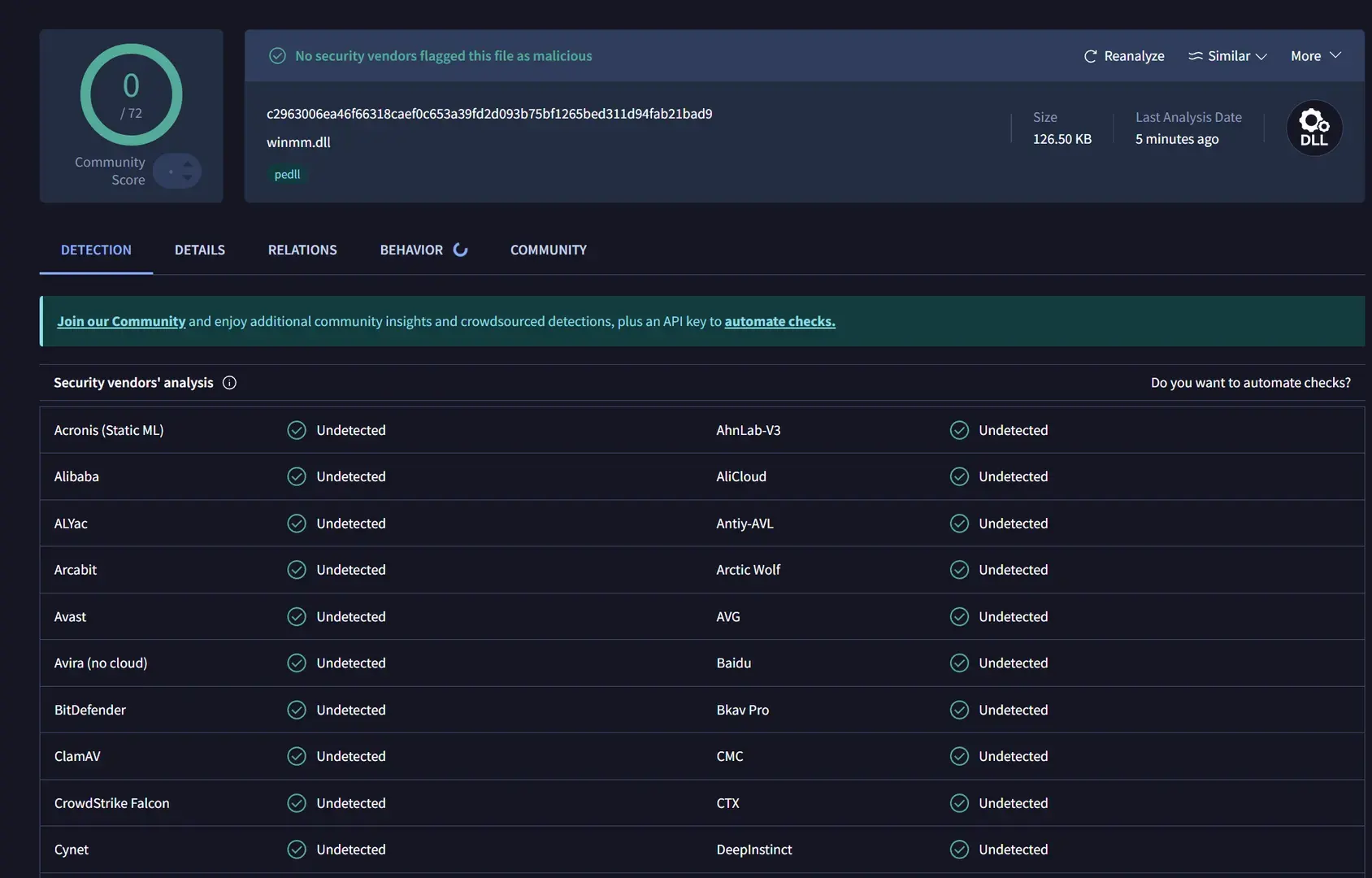1372x878 pixels.
Task: Vote down on the community score
Action: point(188,178)
